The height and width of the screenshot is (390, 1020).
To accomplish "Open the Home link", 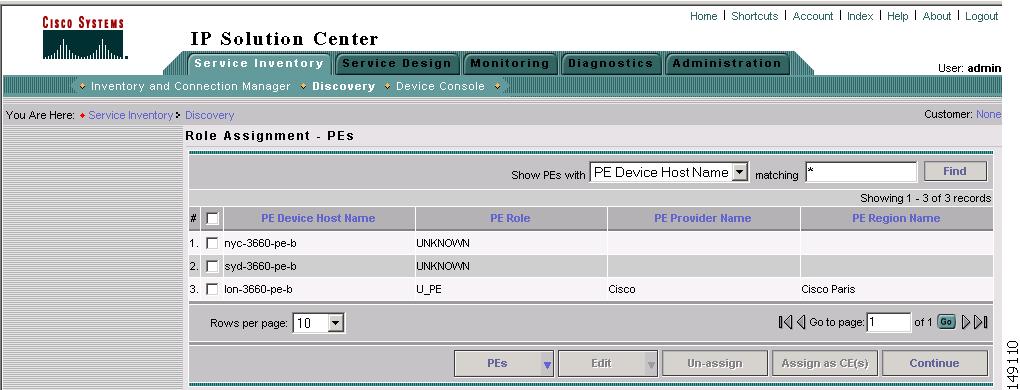I will coord(703,16).
